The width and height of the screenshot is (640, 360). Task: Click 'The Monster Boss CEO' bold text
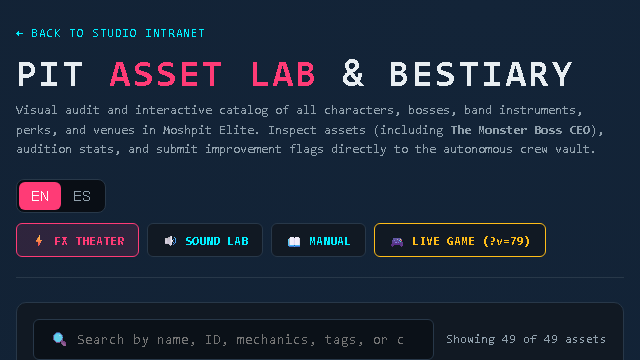click(x=520, y=130)
